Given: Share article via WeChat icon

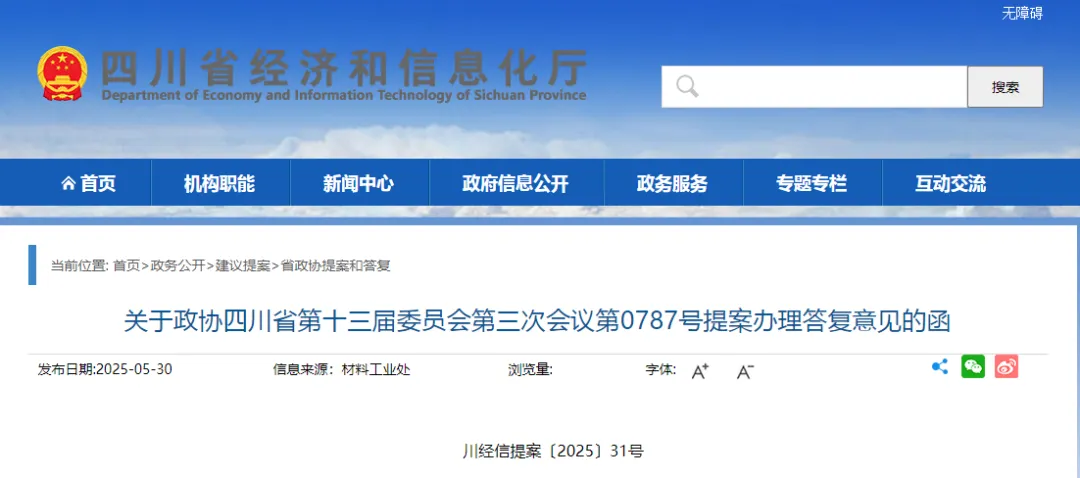Looking at the screenshot, I should coord(973,367).
